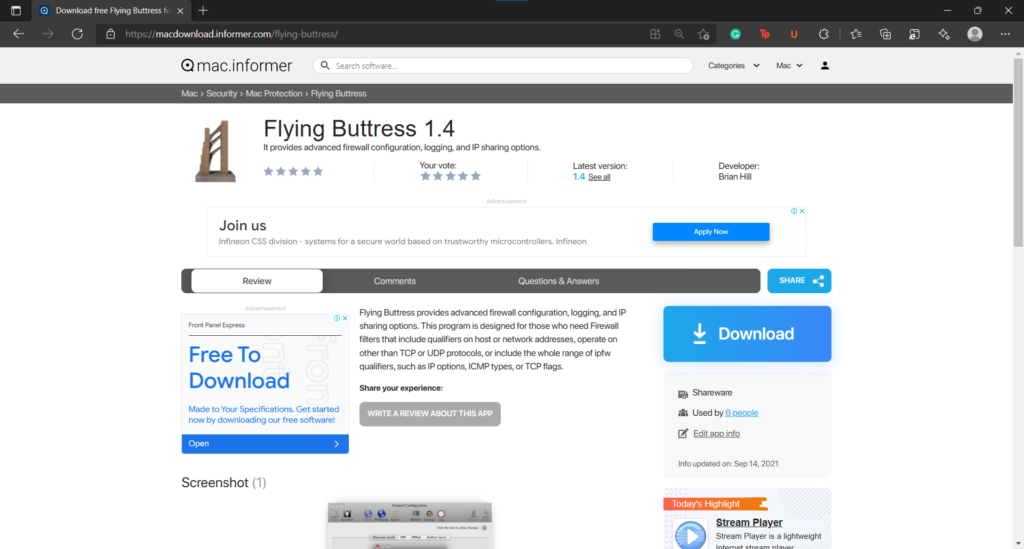Click the big blue Download button

click(747, 334)
